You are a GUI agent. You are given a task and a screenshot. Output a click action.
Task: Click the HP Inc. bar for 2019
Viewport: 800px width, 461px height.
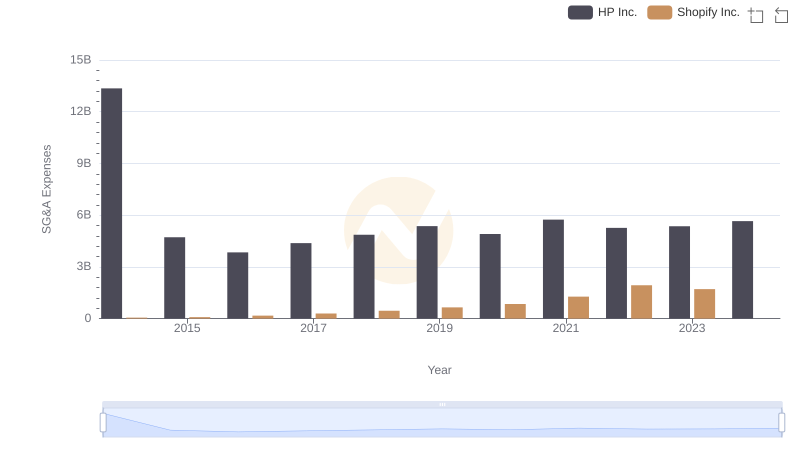[x=427, y=272]
